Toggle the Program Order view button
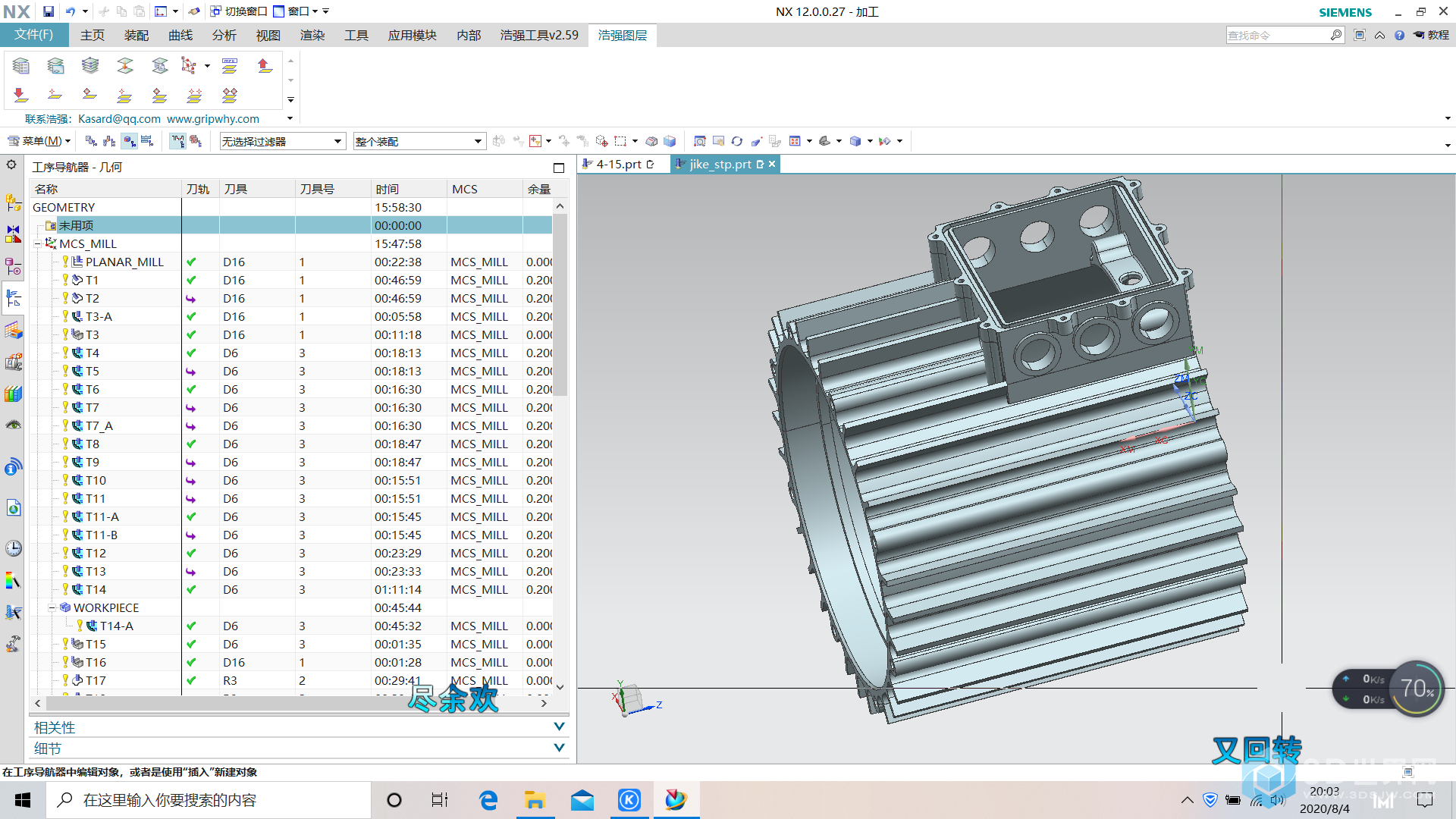 tap(91, 141)
